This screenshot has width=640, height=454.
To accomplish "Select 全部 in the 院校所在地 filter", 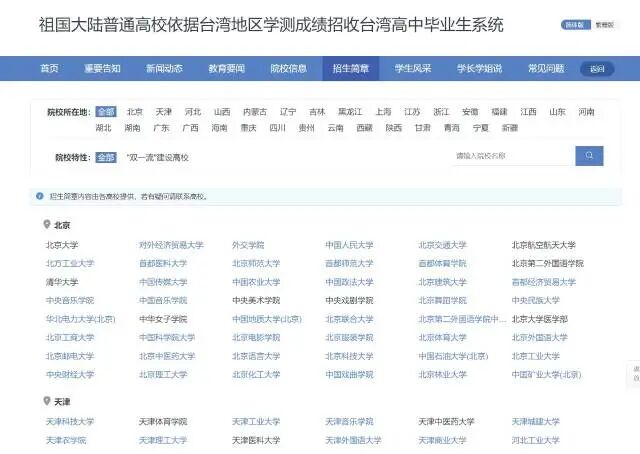I will [106, 111].
